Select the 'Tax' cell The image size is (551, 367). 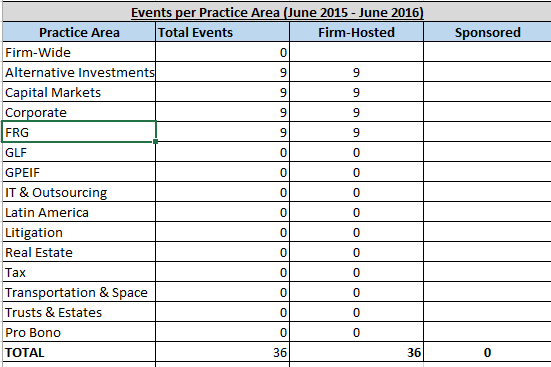pyautogui.click(x=79, y=272)
